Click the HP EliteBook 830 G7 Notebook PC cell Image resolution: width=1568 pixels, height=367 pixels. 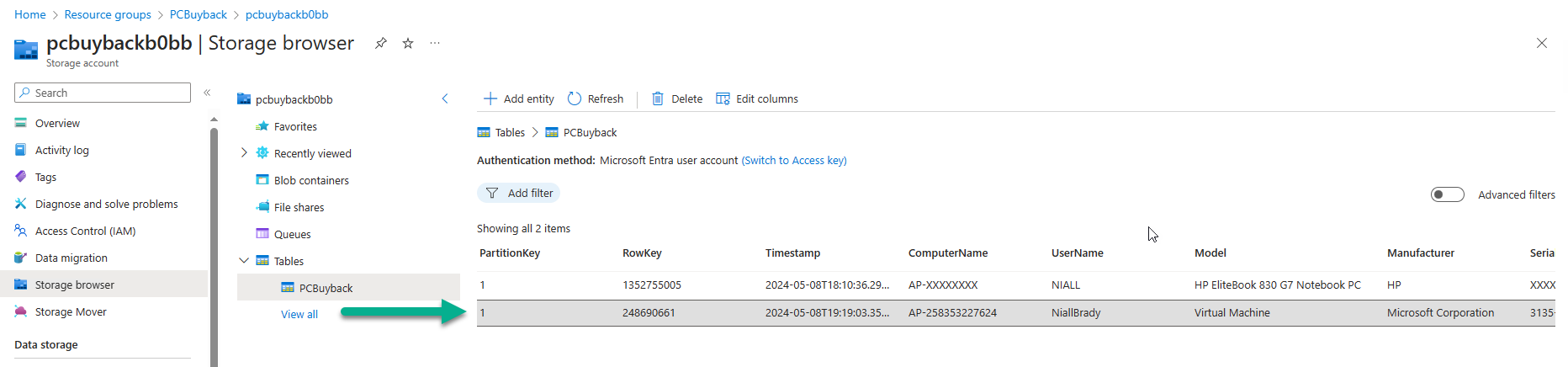coord(1277,285)
